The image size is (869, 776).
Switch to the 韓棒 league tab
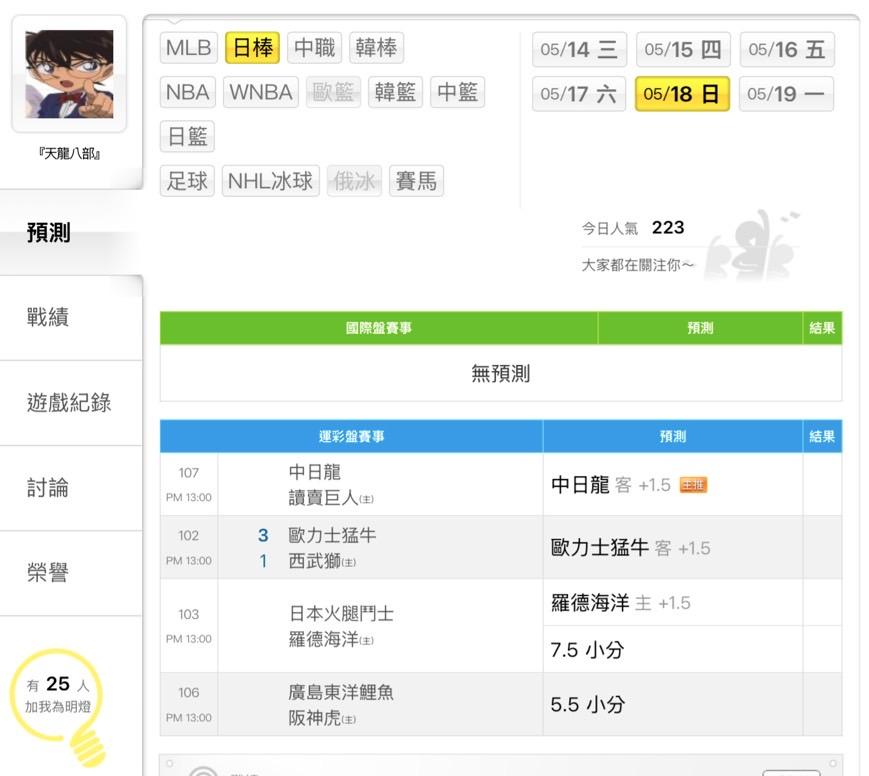click(x=377, y=48)
